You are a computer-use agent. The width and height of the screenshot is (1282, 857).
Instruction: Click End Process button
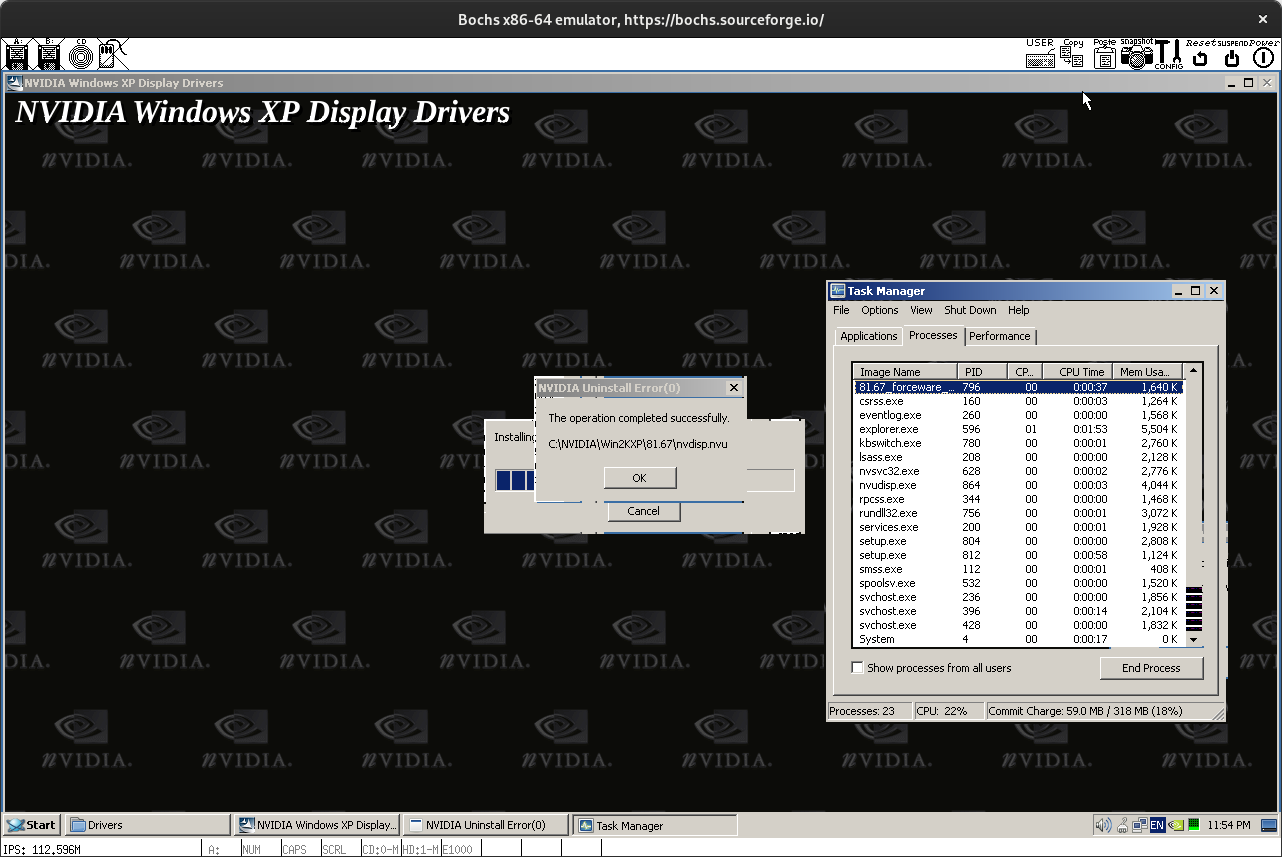(x=1151, y=668)
